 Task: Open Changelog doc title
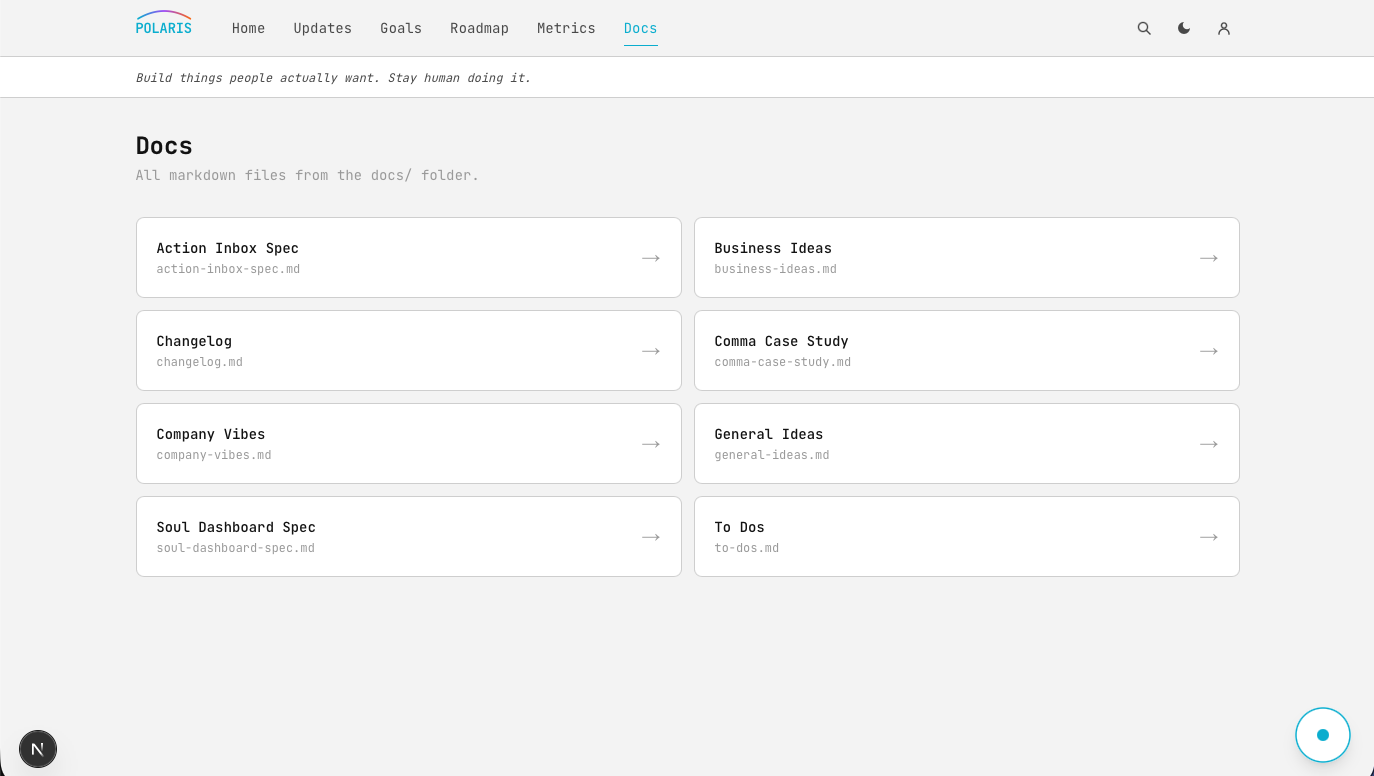194,341
